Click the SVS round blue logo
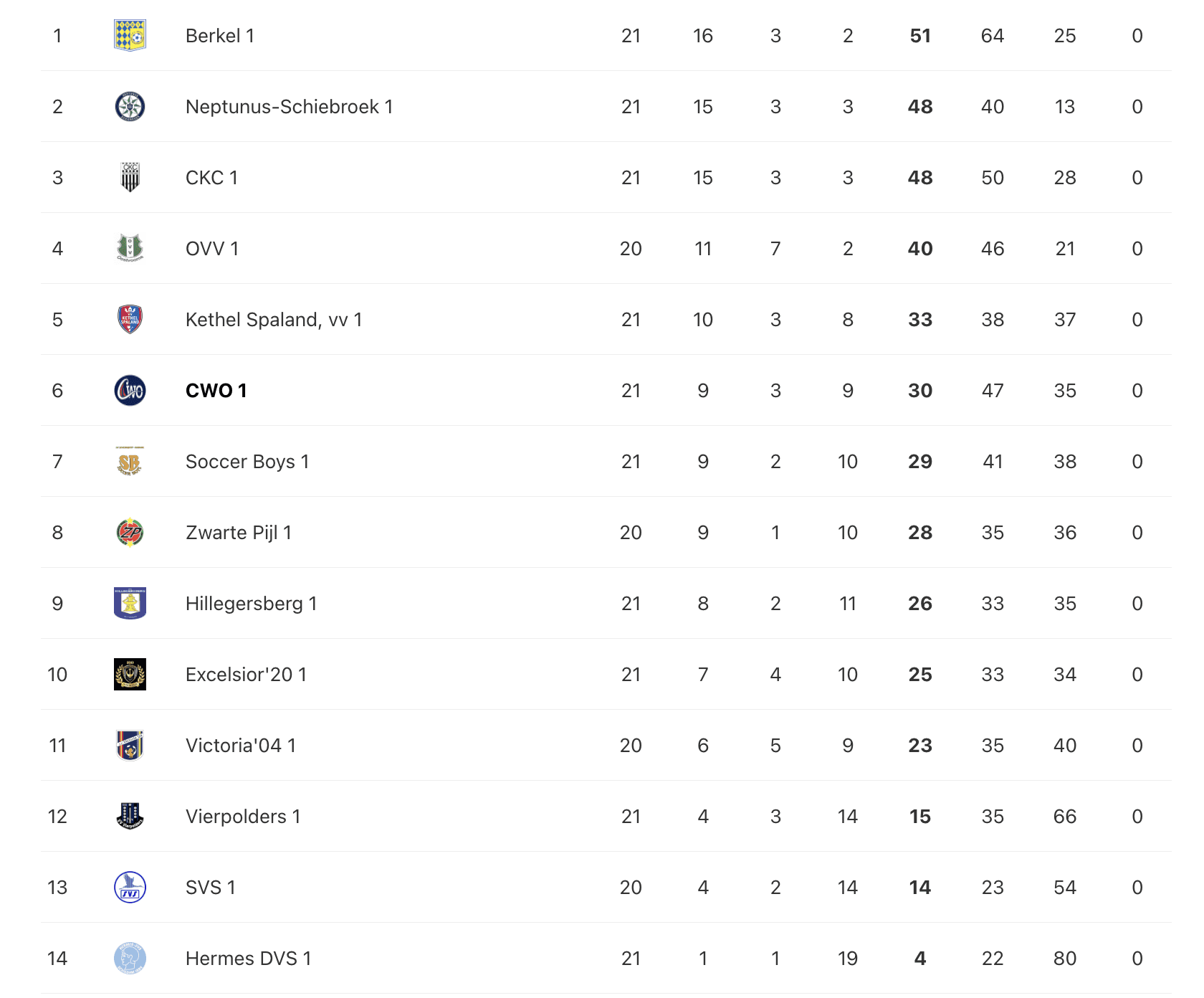1204x998 pixels. tap(130, 887)
